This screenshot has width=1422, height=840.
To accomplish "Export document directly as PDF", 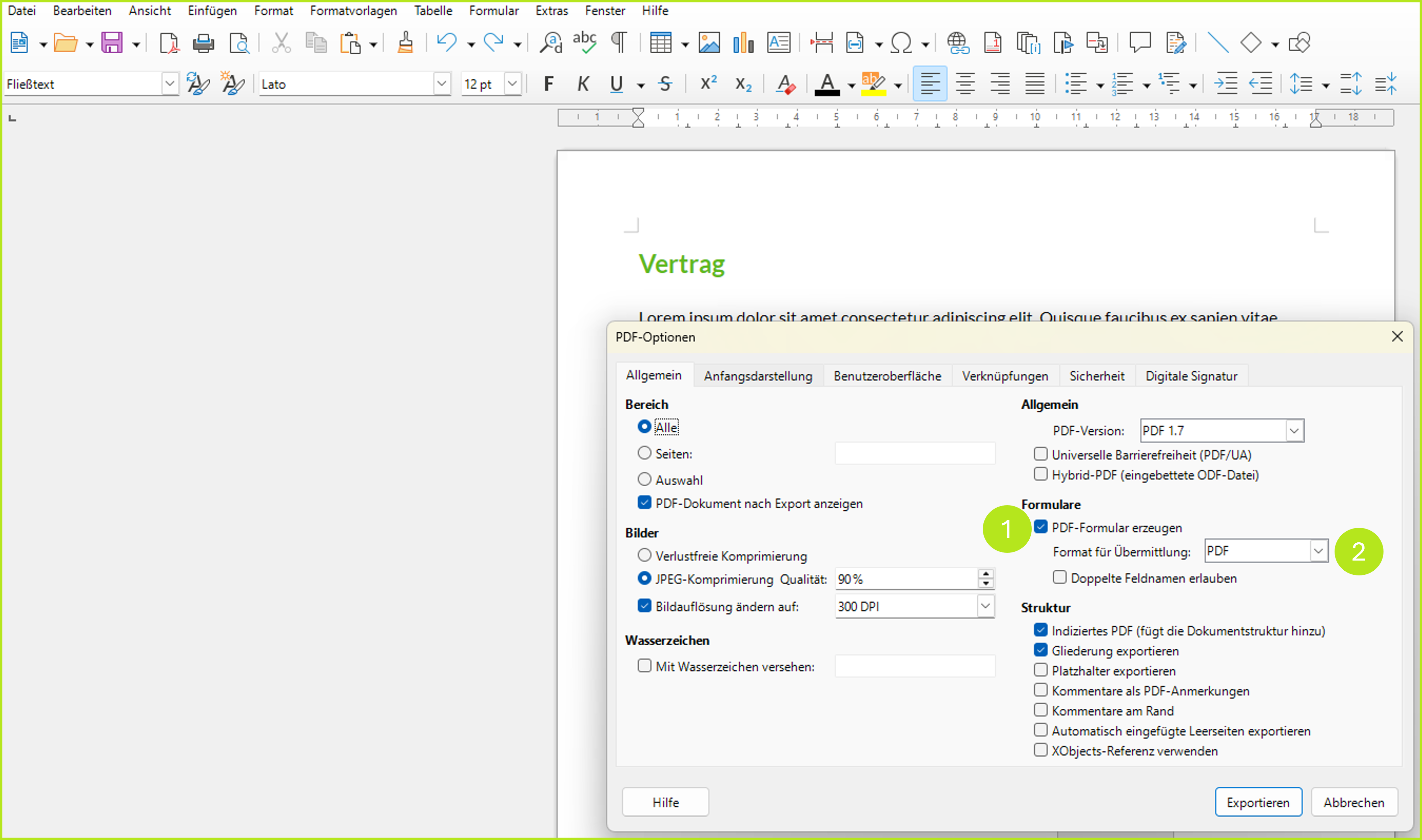I will click(168, 43).
